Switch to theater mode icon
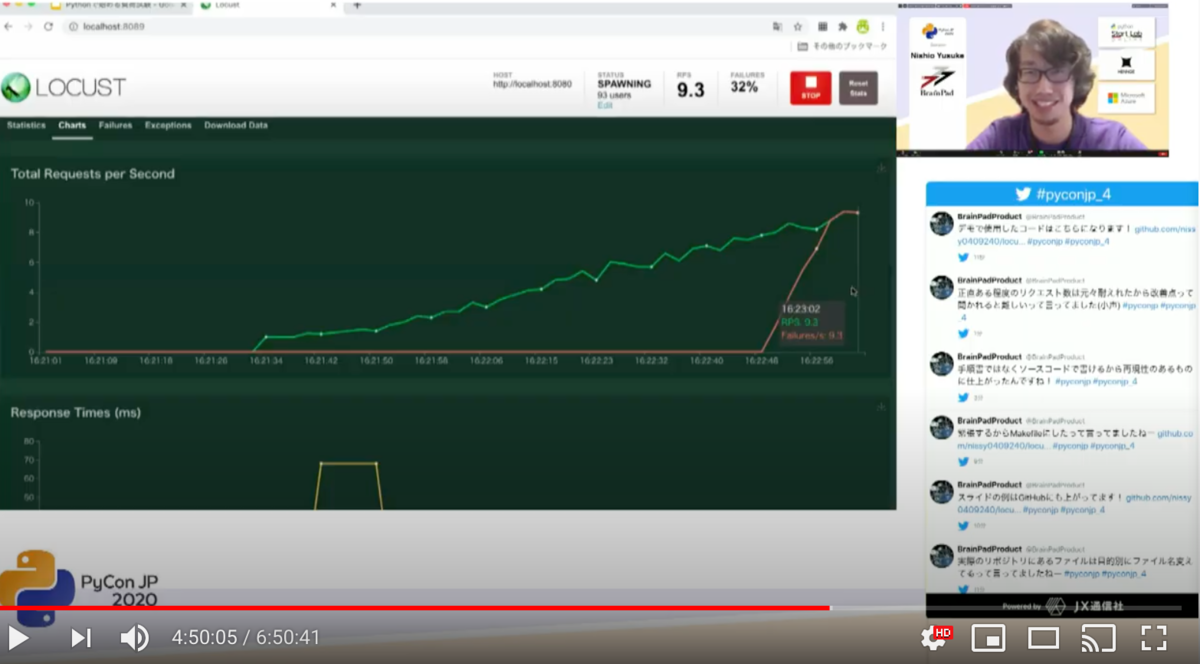 coord(1043,637)
